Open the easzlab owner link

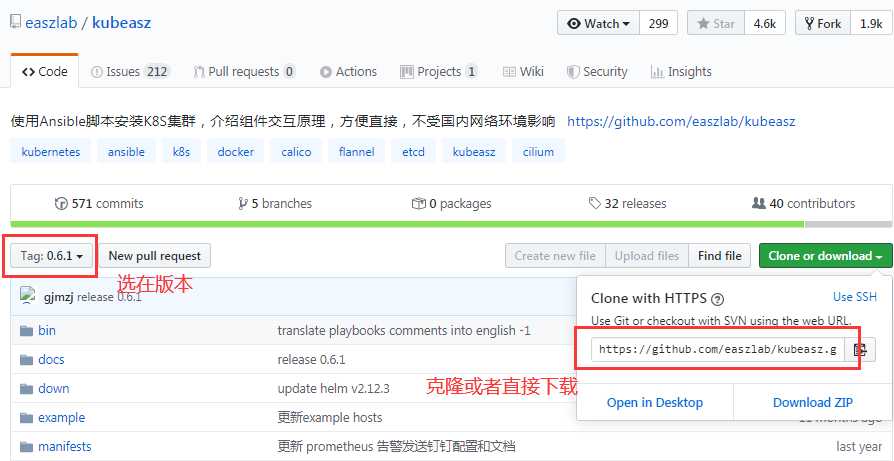pos(51,23)
